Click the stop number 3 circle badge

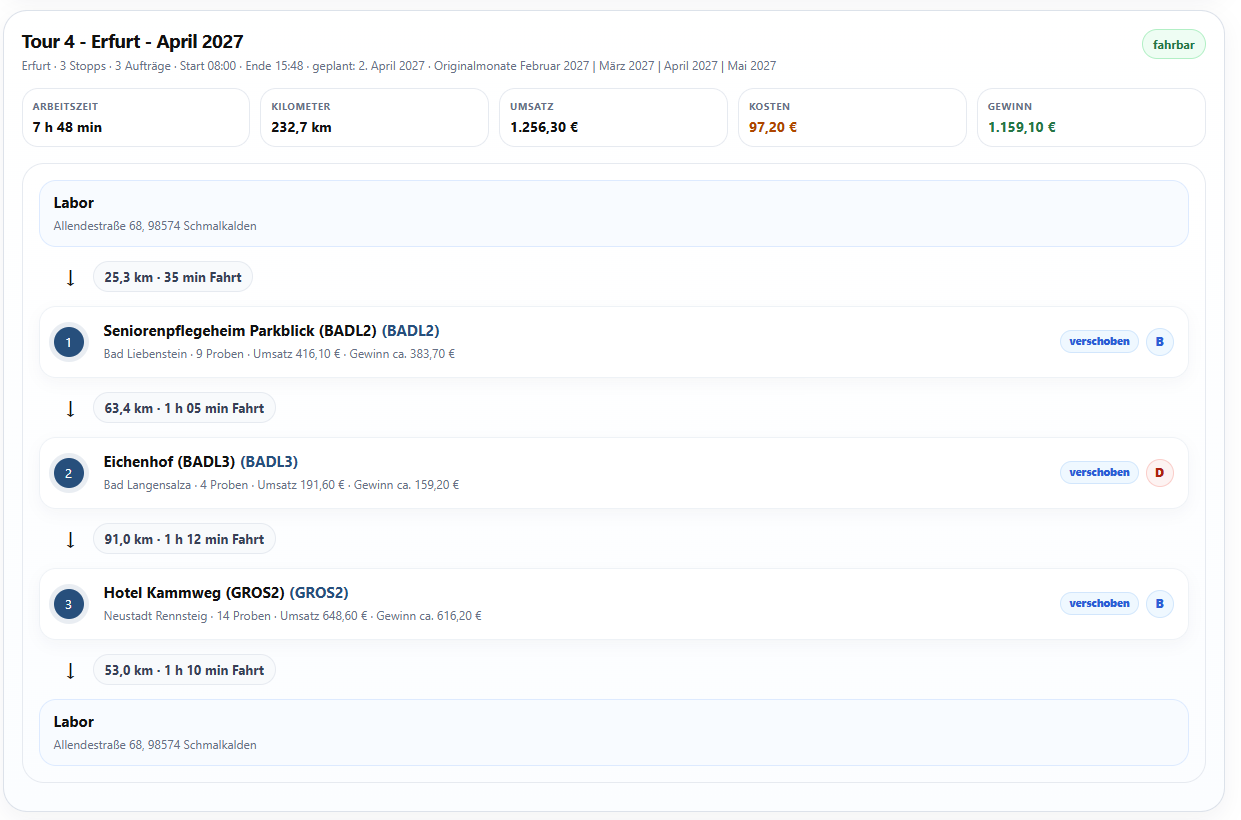[x=68, y=605]
